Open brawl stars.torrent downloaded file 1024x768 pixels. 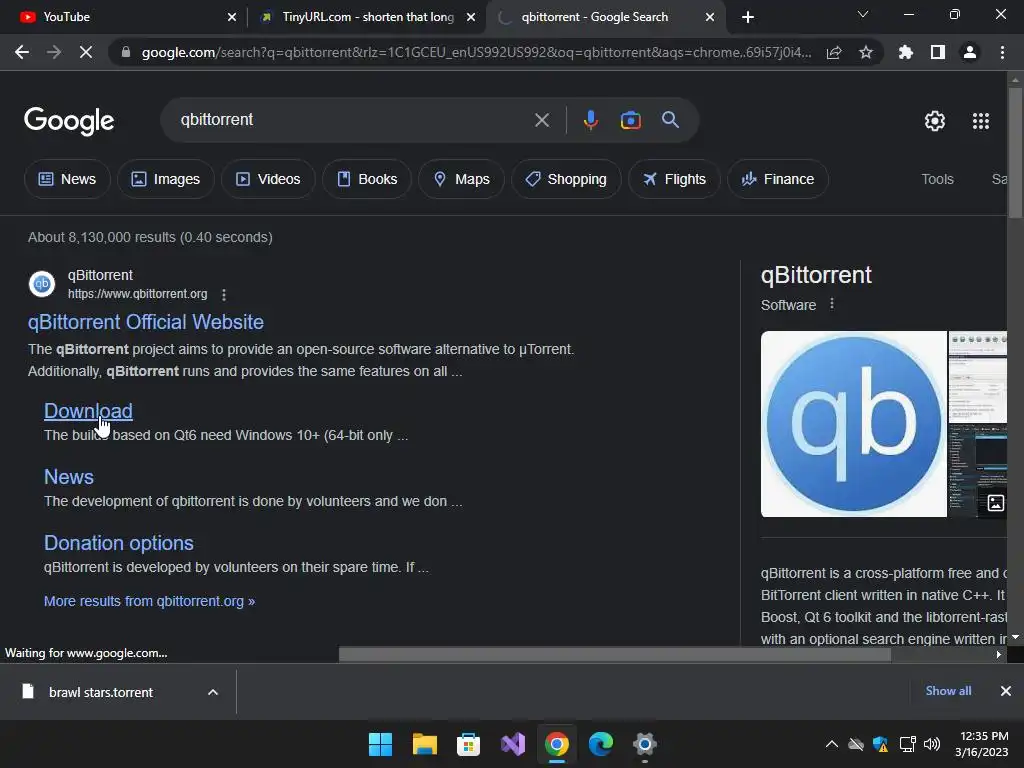[x=101, y=692]
